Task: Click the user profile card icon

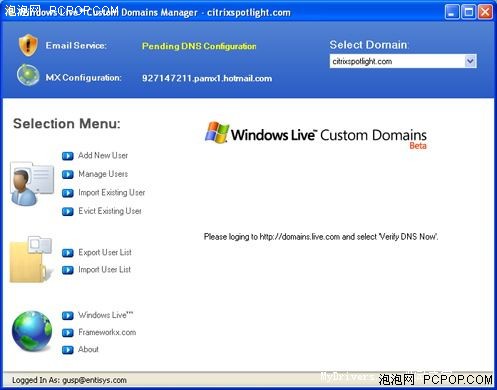Action: point(32,184)
